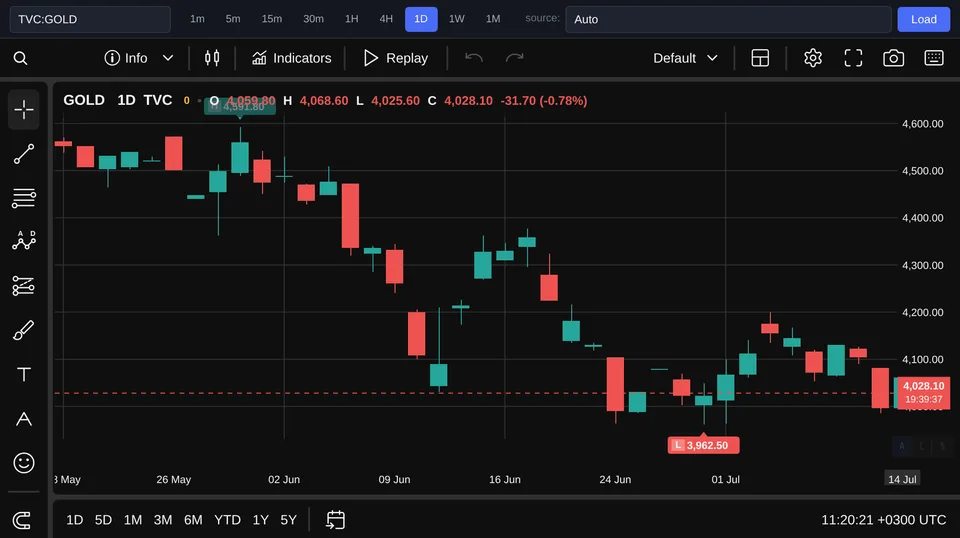Image resolution: width=960 pixels, height=538 pixels.
Task: Set range to 6M
Action: pos(193,520)
